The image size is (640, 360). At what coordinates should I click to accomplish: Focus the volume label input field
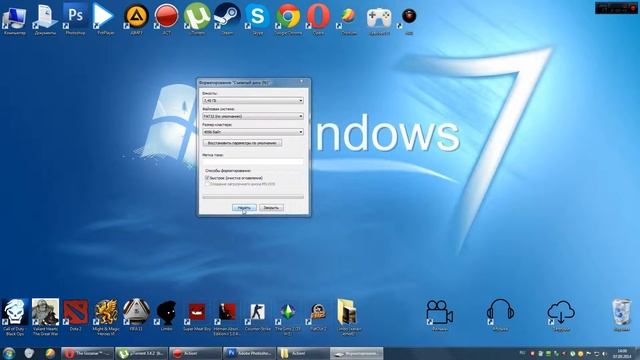(x=253, y=162)
